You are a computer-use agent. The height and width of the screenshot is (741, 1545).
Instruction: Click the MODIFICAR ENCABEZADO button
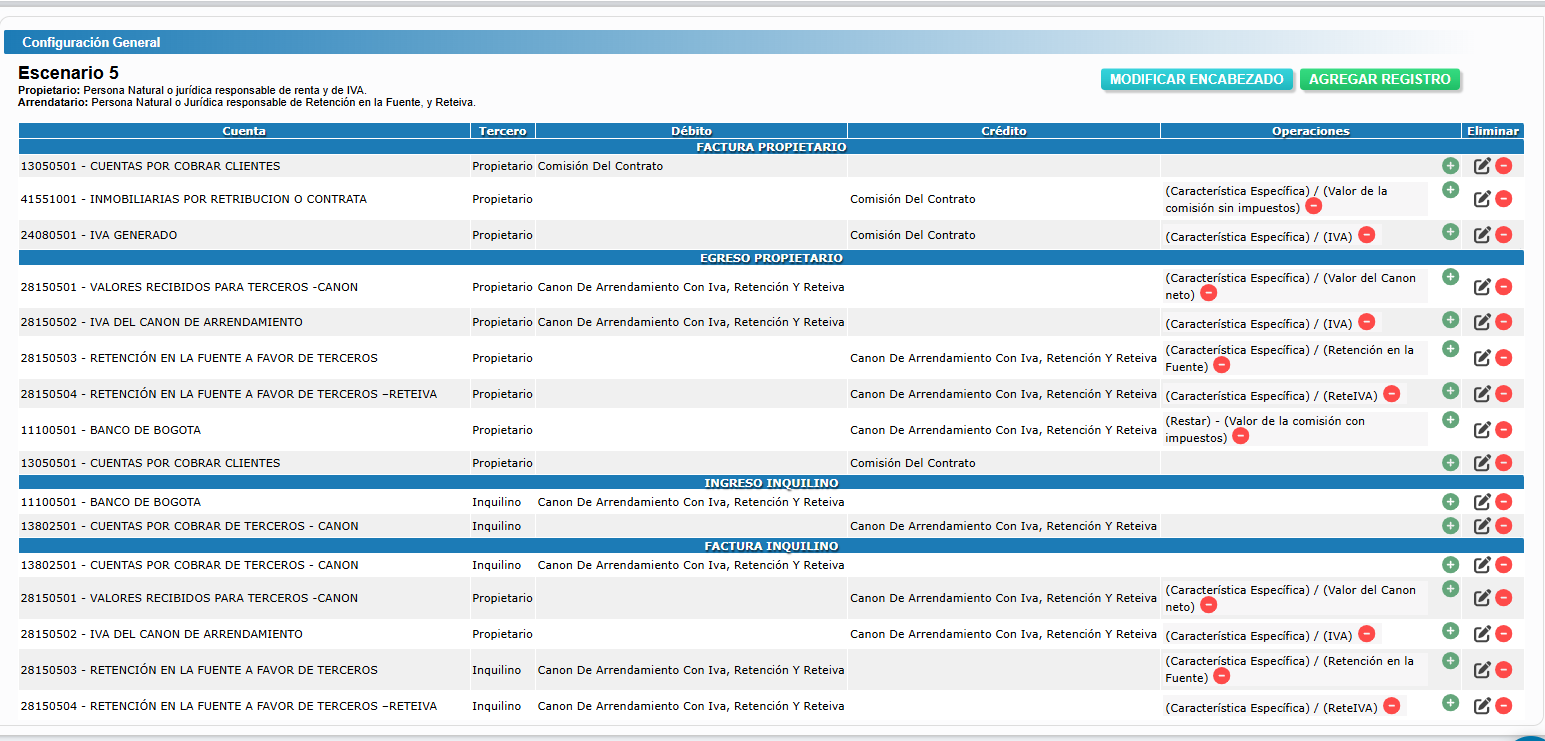(x=1196, y=79)
